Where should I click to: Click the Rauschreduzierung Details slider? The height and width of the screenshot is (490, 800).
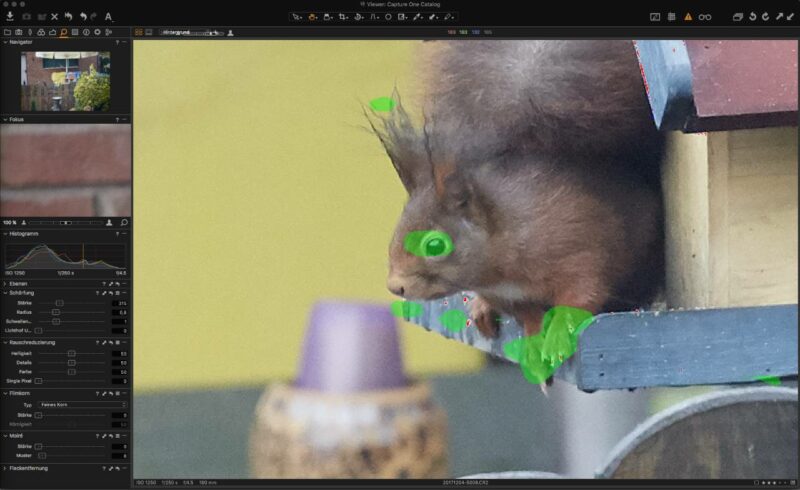(x=71, y=362)
